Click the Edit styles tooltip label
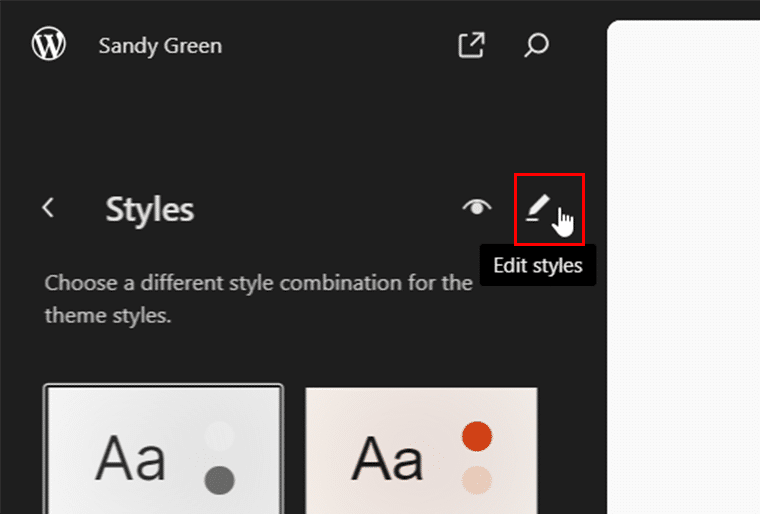The width and height of the screenshot is (760, 514). coord(538,266)
